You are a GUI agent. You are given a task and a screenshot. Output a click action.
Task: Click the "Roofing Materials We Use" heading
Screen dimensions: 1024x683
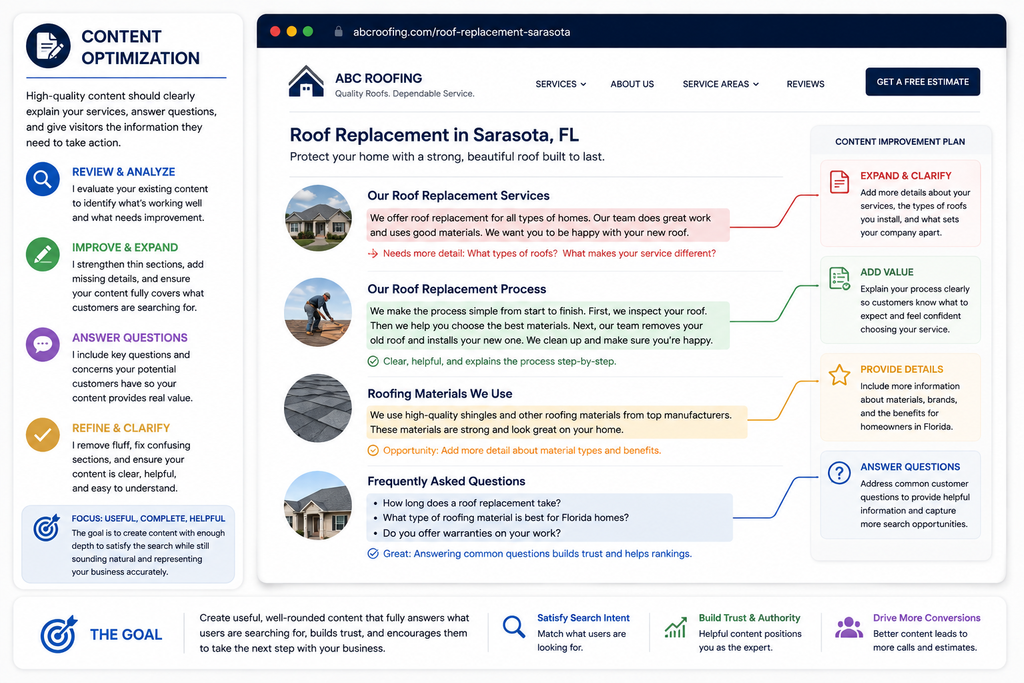point(440,394)
